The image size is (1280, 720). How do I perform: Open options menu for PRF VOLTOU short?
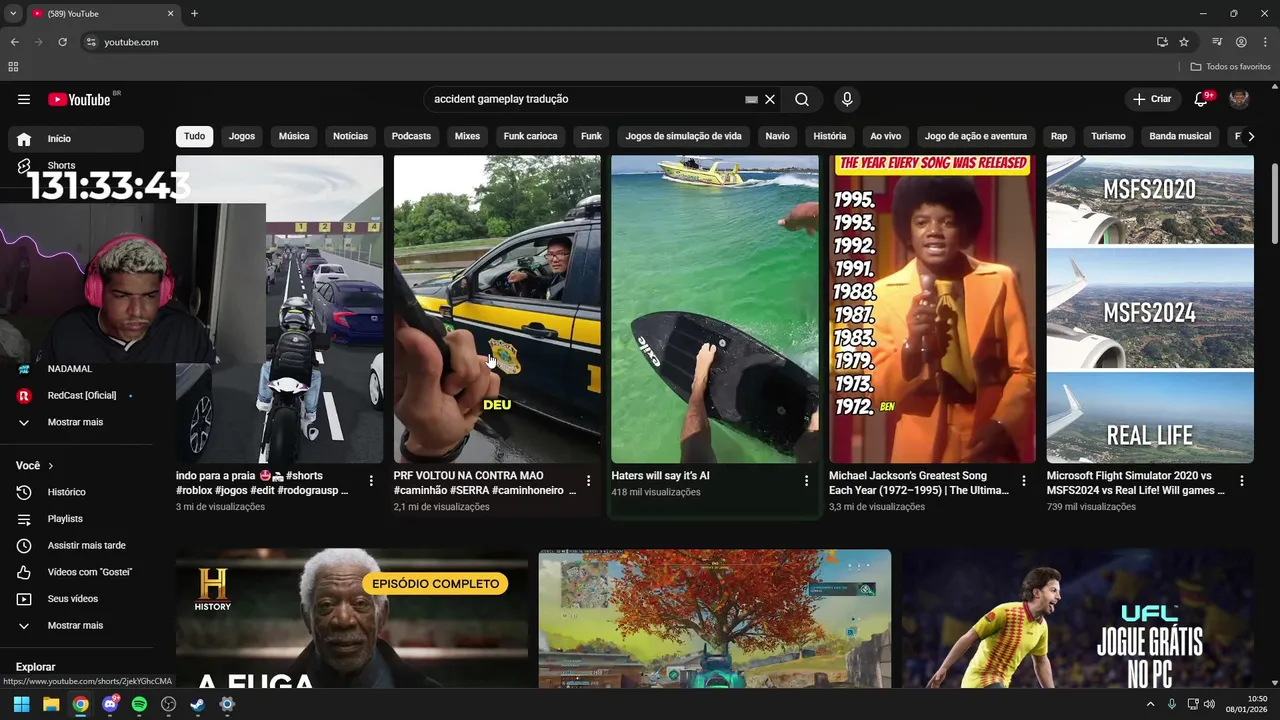pyautogui.click(x=589, y=481)
